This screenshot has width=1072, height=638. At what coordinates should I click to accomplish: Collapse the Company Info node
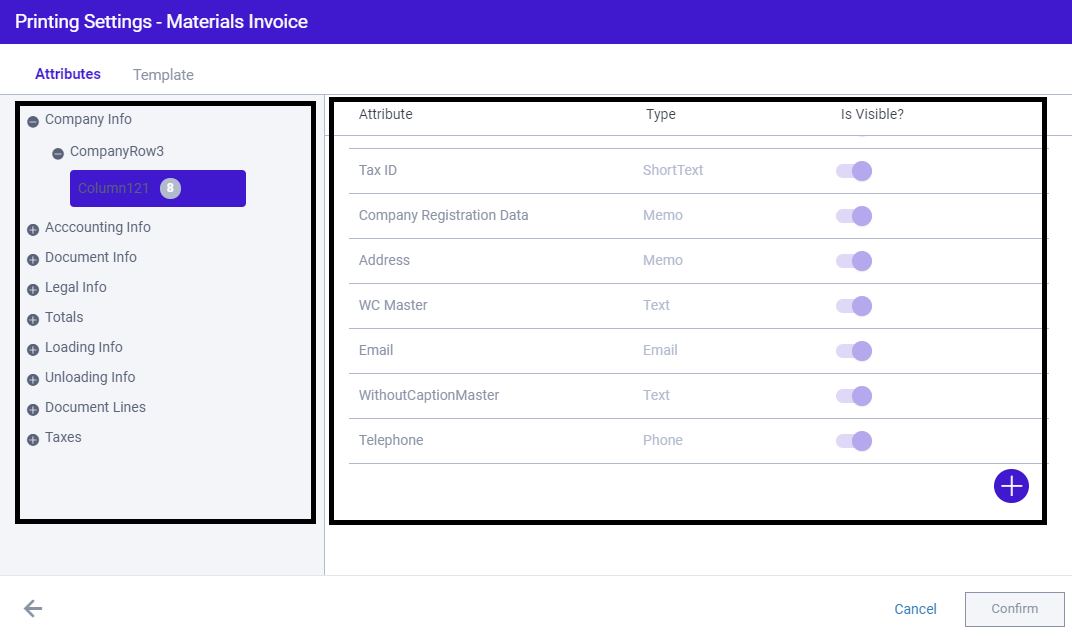click(x=33, y=122)
